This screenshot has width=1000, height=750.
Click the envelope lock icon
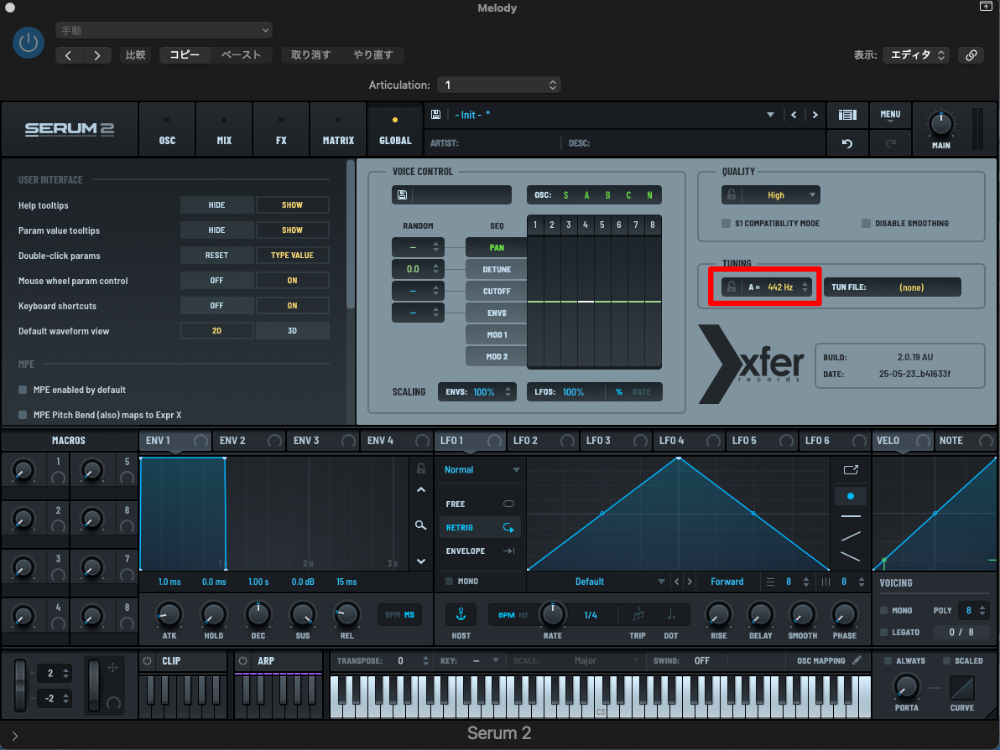point(421,469)
